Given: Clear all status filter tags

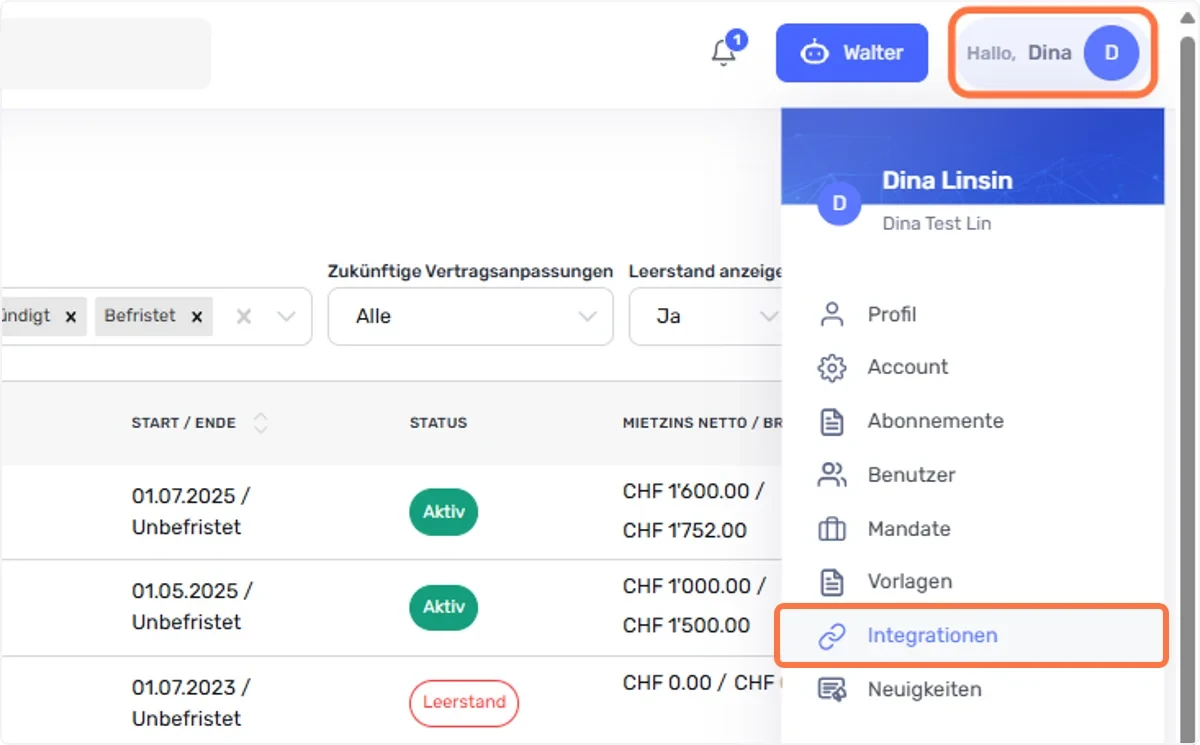Looking at the screenshot, I should (244, 316).
